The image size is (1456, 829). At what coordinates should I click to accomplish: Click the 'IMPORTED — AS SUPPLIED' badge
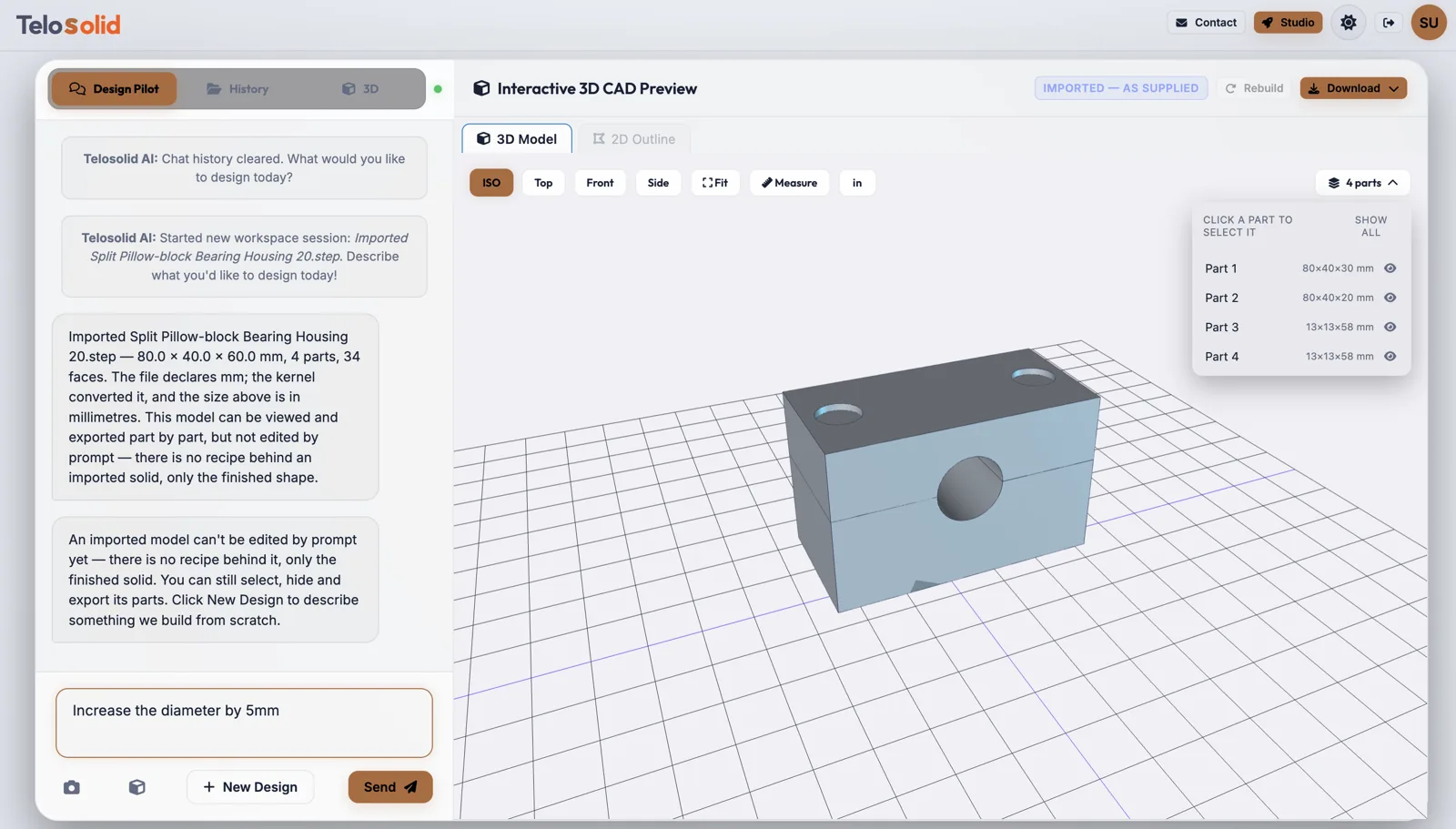(x=1121, y=88)
